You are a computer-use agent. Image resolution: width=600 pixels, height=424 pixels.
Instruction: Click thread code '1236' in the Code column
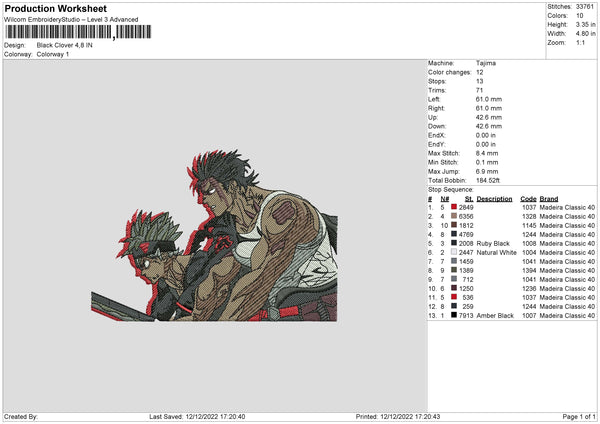[x=529, y=288]
